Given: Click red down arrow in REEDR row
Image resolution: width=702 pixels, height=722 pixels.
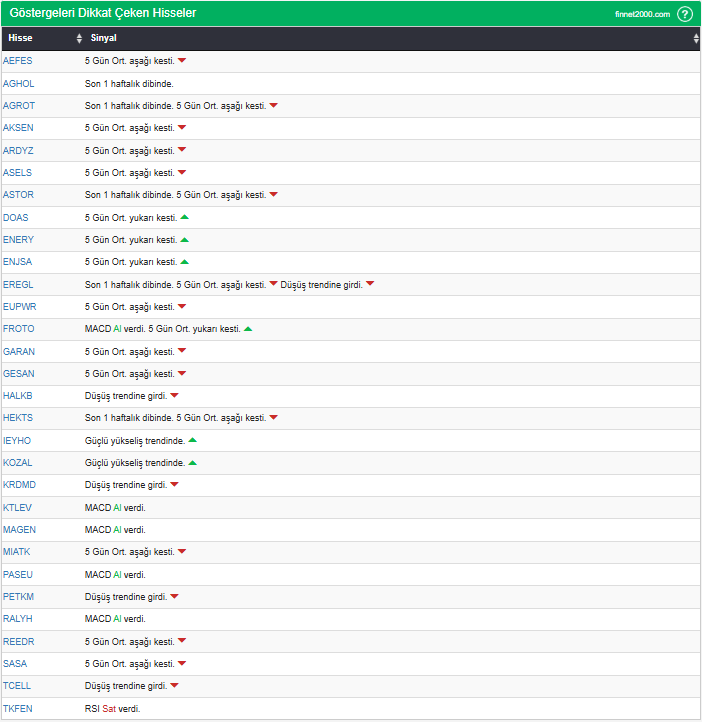Looking at the screenshot, I should pyautogui.click(x=182, y=640).
